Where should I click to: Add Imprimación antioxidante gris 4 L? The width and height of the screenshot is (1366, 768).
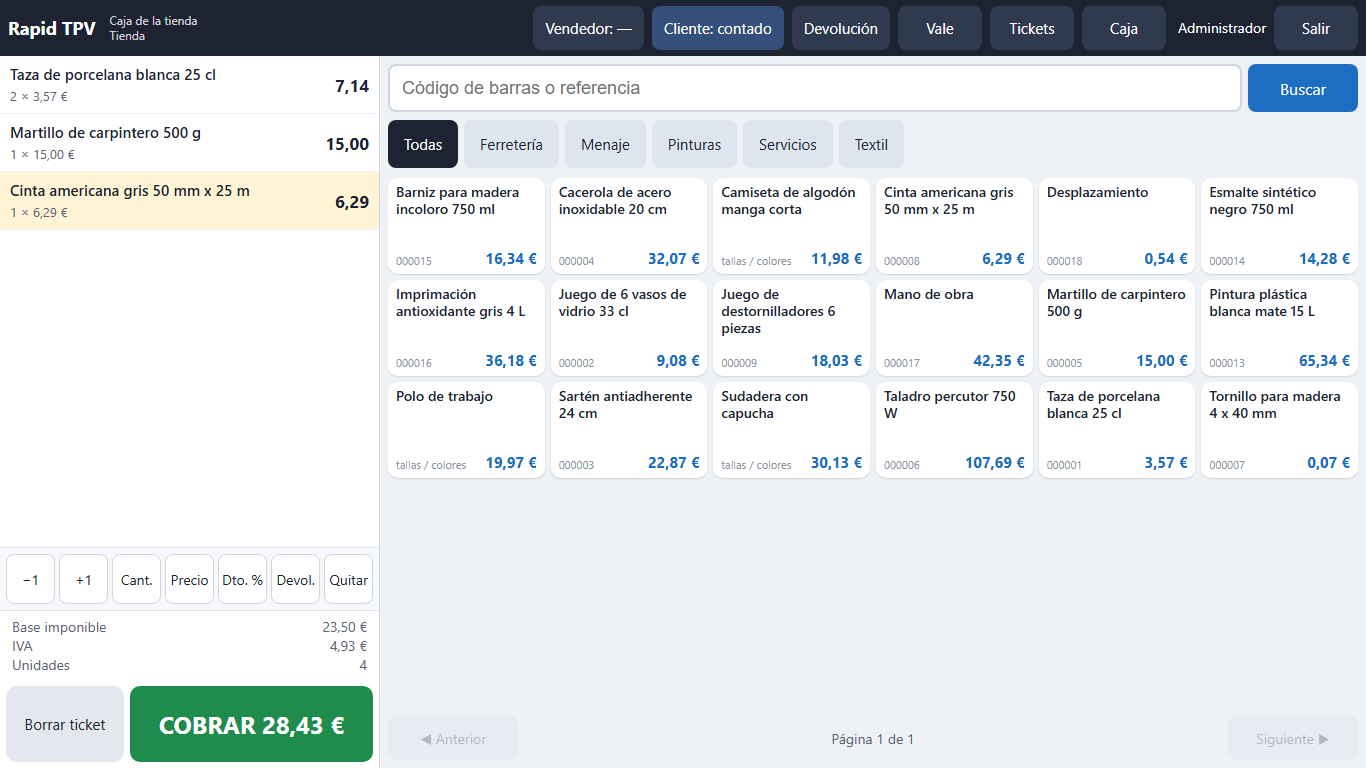pos(466,327)
